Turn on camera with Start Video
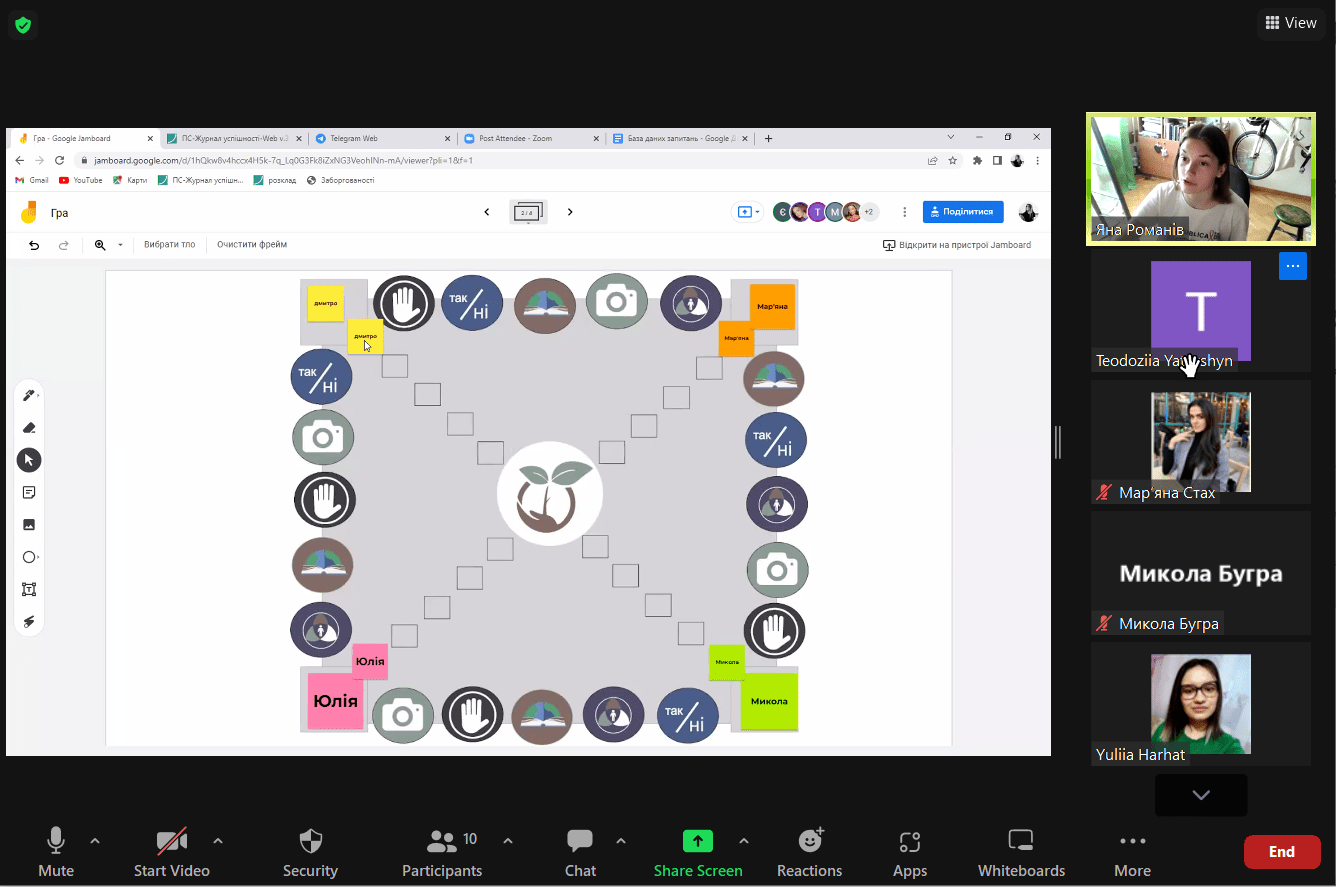Viewport: 1336px width, 887px height. point(172,841)
